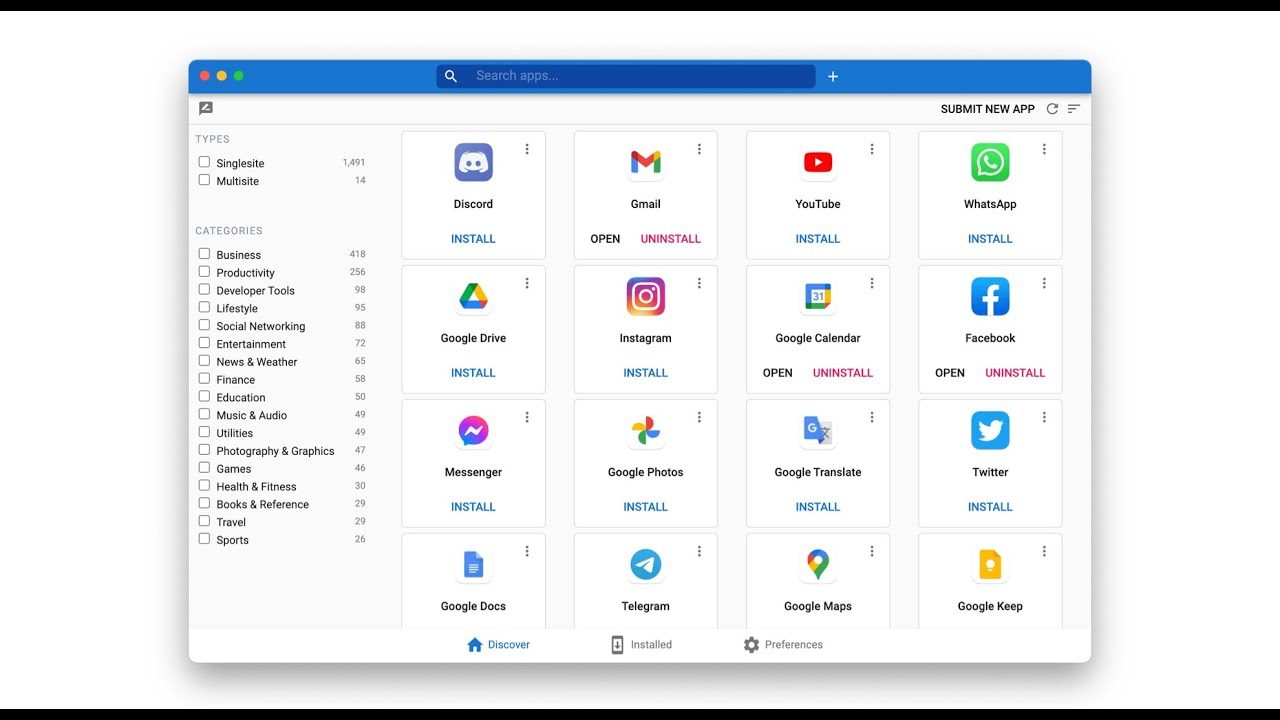Expand the Twitter card's three-dot menu
Screen dimensions: 1280x720
tap(1044, 417)
